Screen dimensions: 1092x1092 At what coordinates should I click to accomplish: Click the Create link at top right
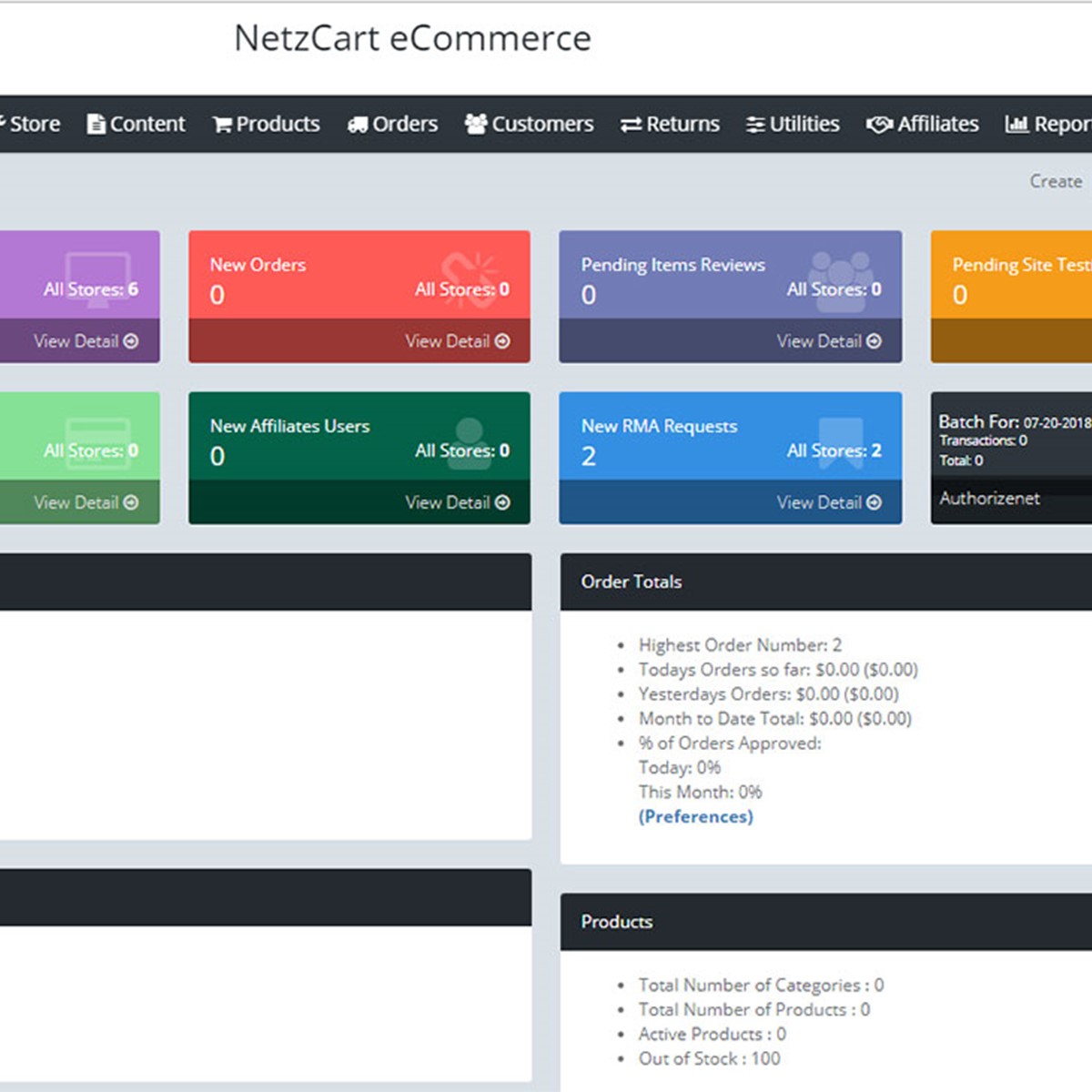point(1056,181)
